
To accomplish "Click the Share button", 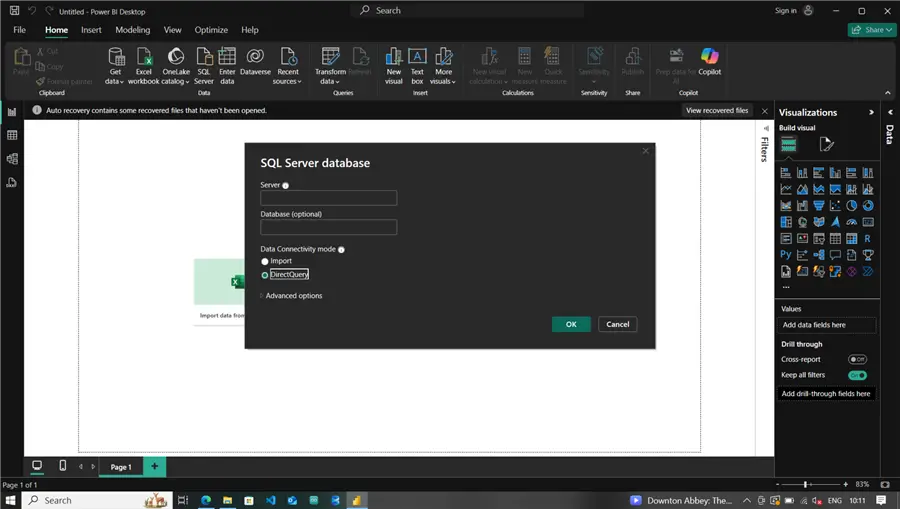I will pos(872,30).
